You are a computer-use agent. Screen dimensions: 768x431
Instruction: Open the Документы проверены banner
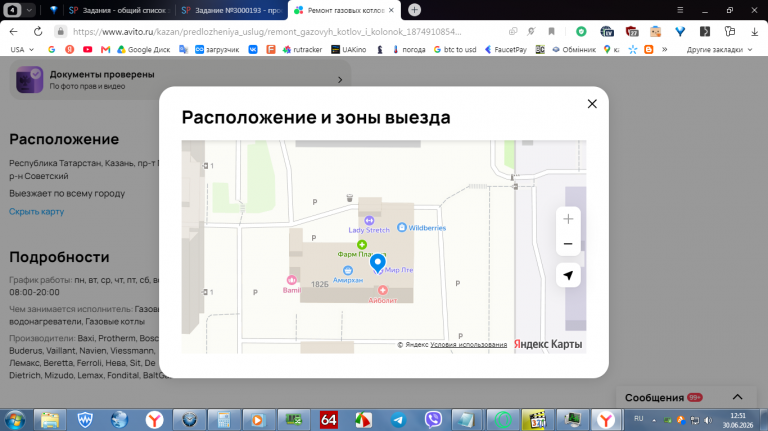tap(180, 80)
